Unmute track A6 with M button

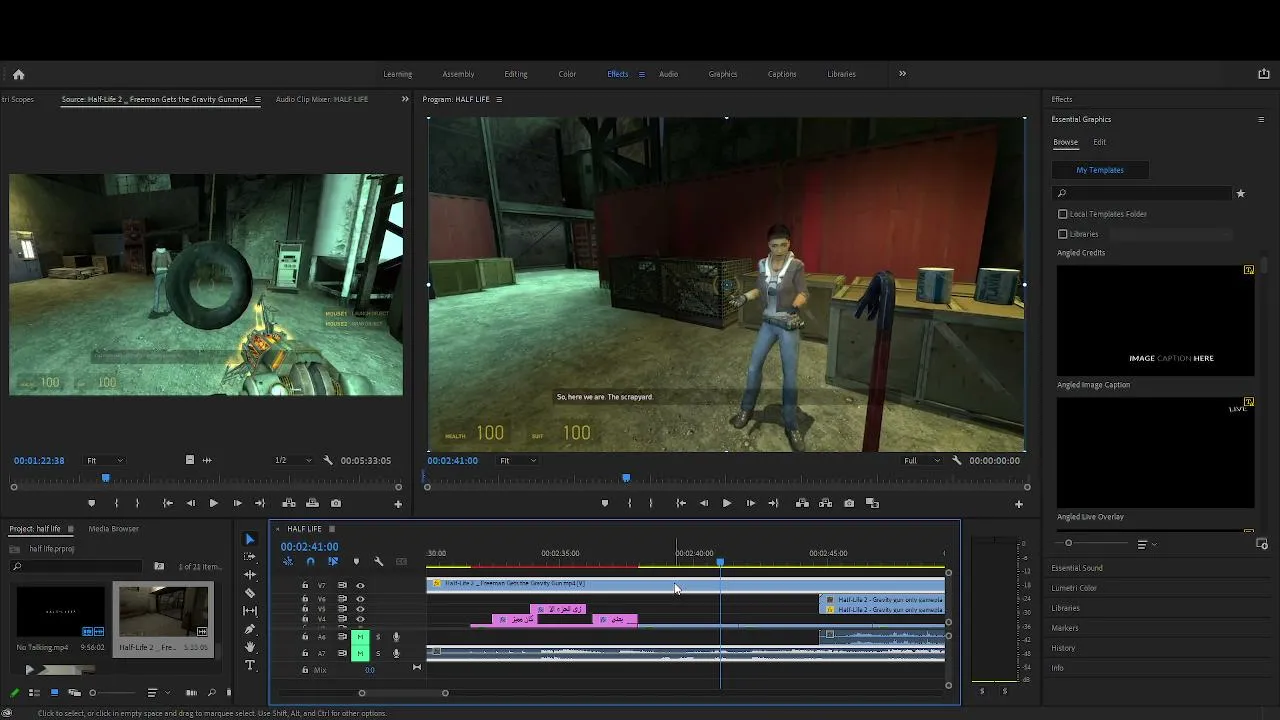click(x=360, y=637)
